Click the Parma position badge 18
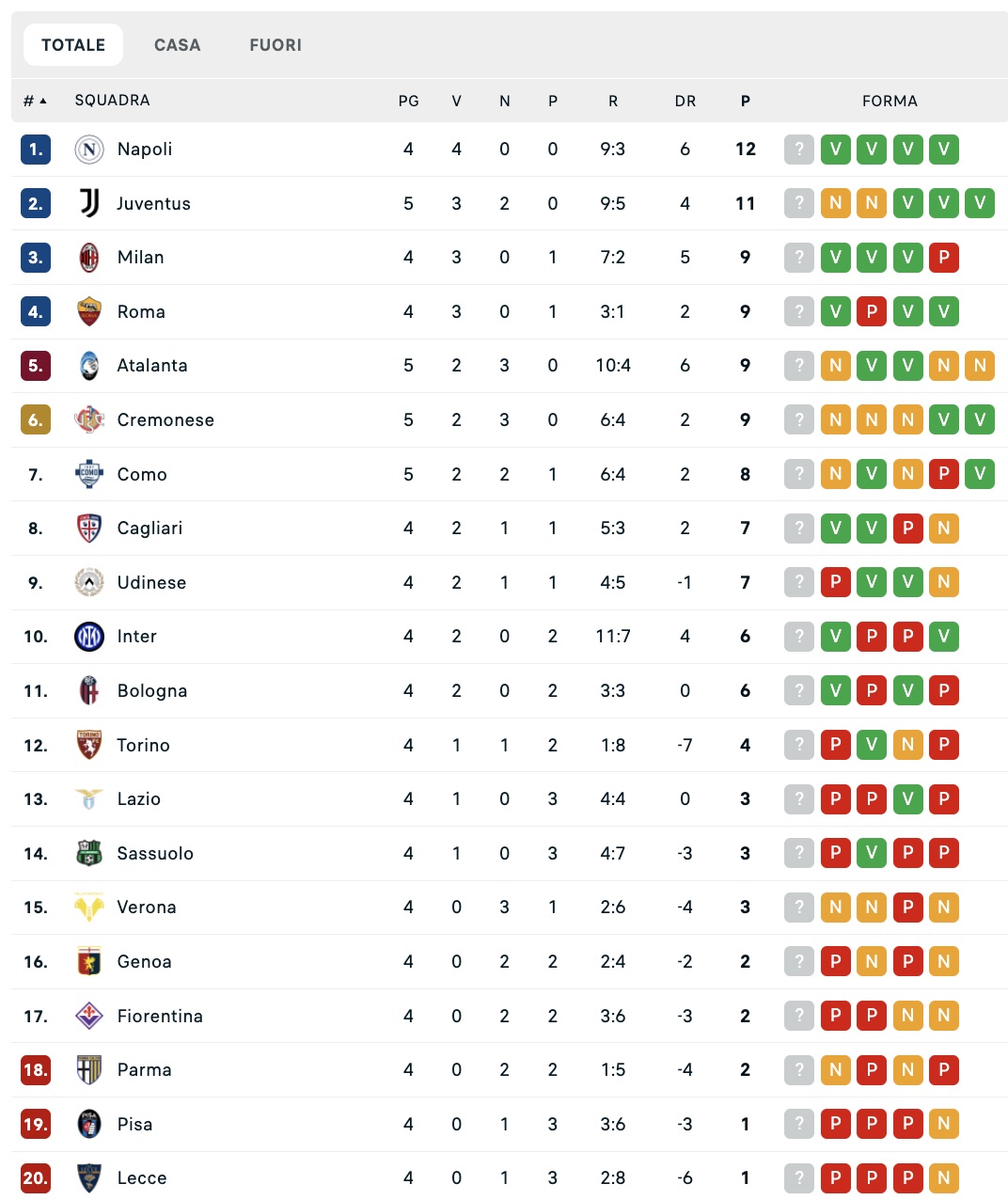 tap(36, 1070)
